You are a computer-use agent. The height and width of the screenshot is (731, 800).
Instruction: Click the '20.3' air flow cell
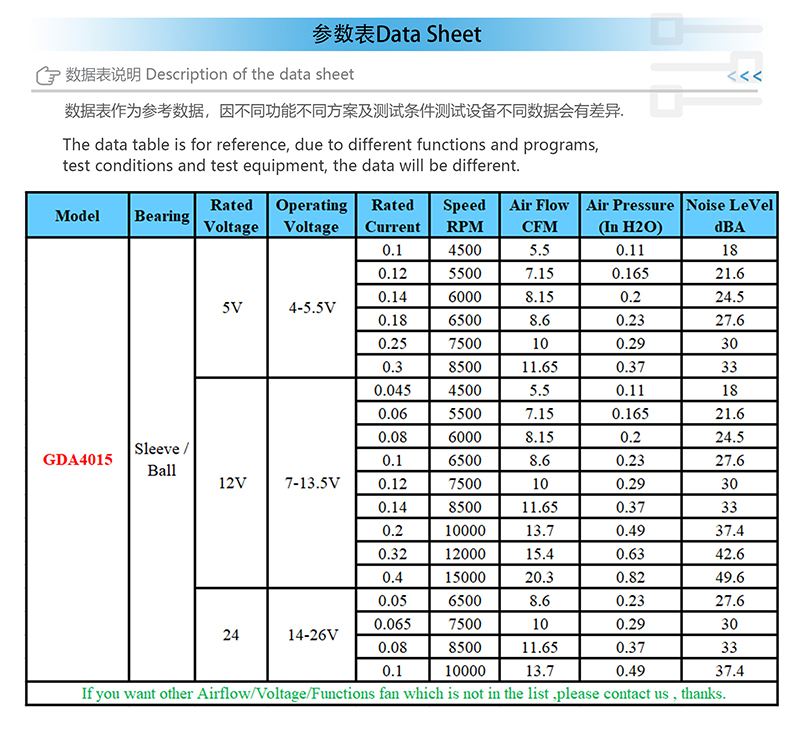539,577
